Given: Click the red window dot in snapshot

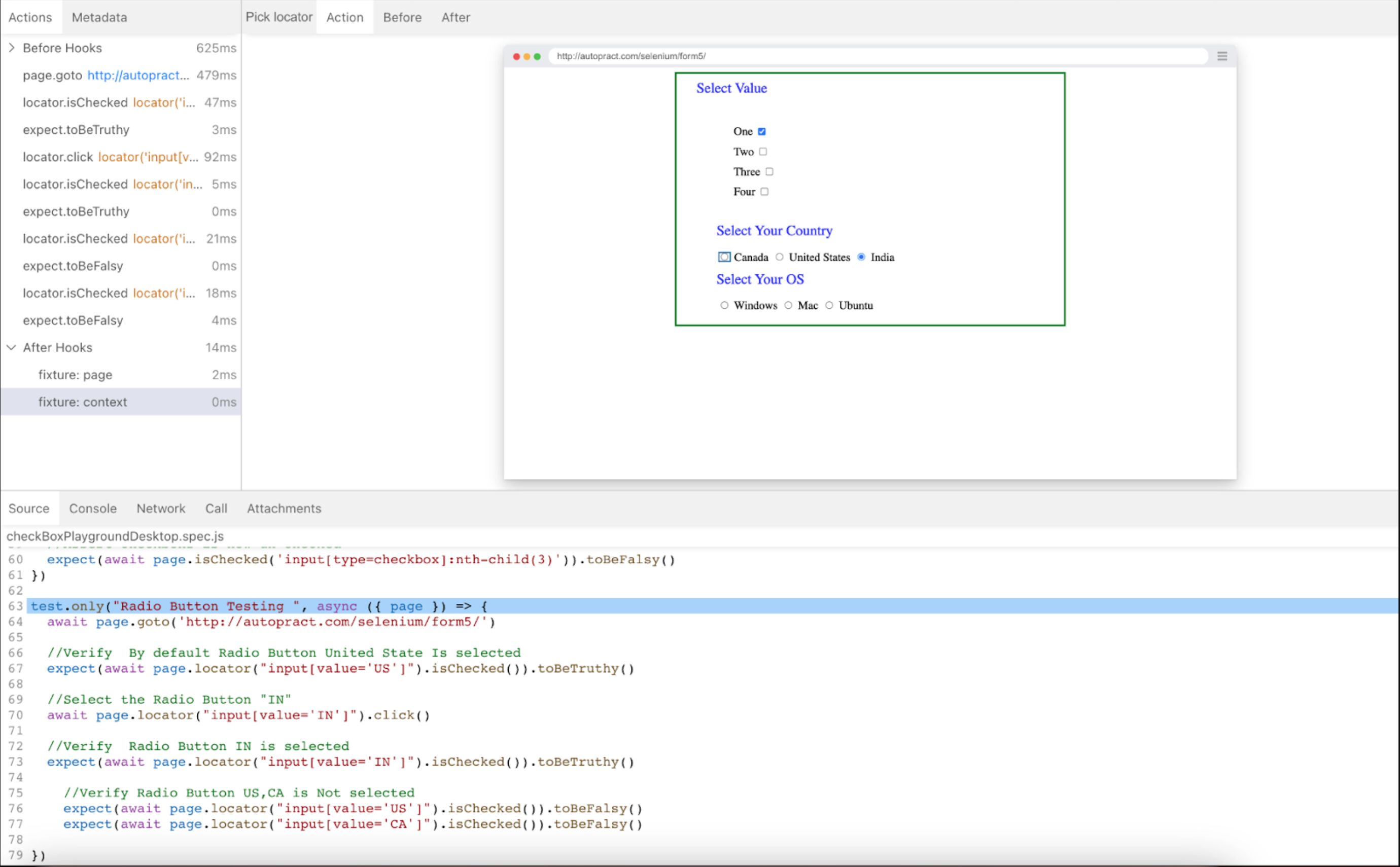Looking at the screenshot, I should (x=516, y=56).
